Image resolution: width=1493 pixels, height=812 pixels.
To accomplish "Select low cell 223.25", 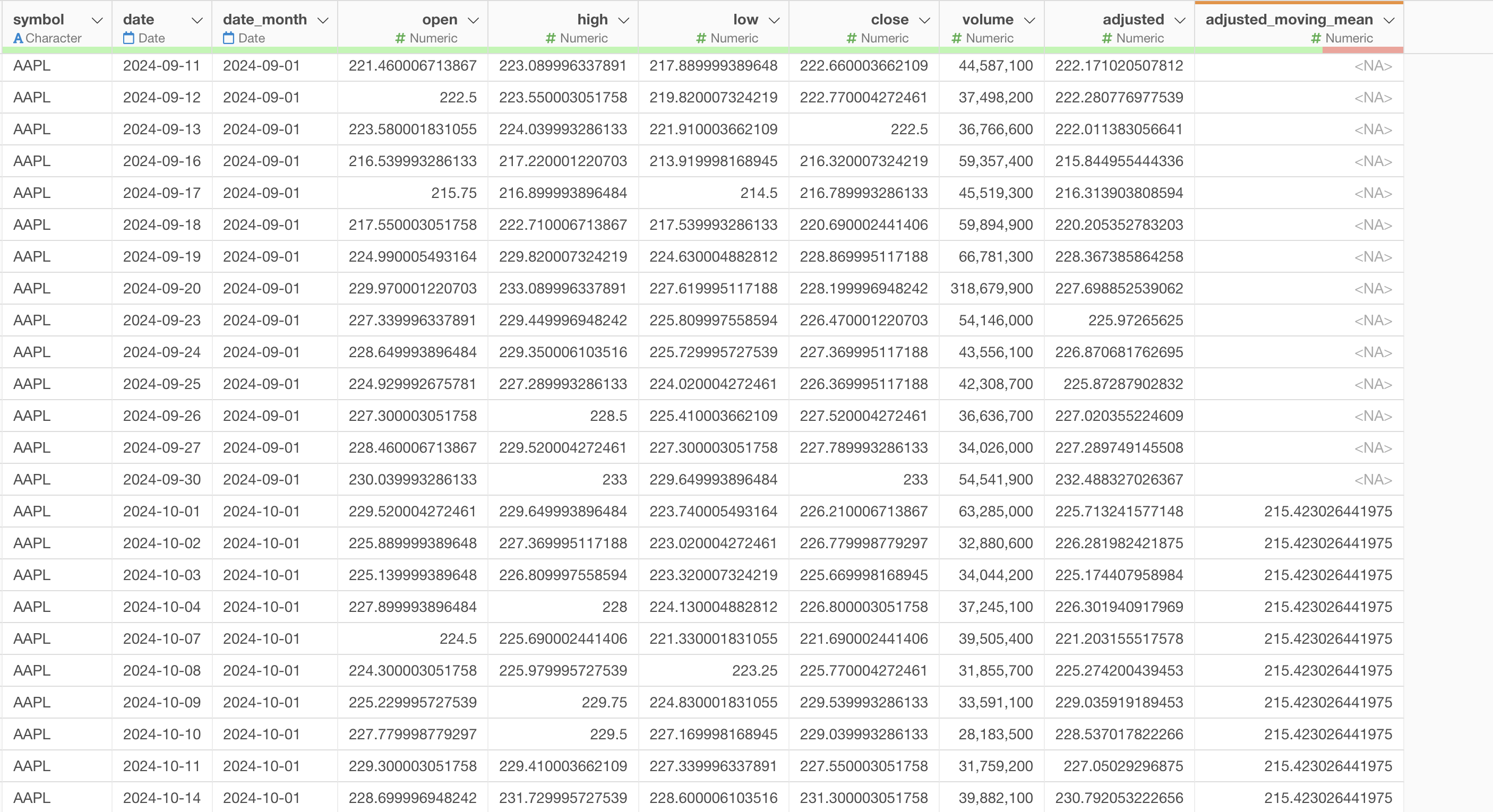I will (x=714, y=671).
